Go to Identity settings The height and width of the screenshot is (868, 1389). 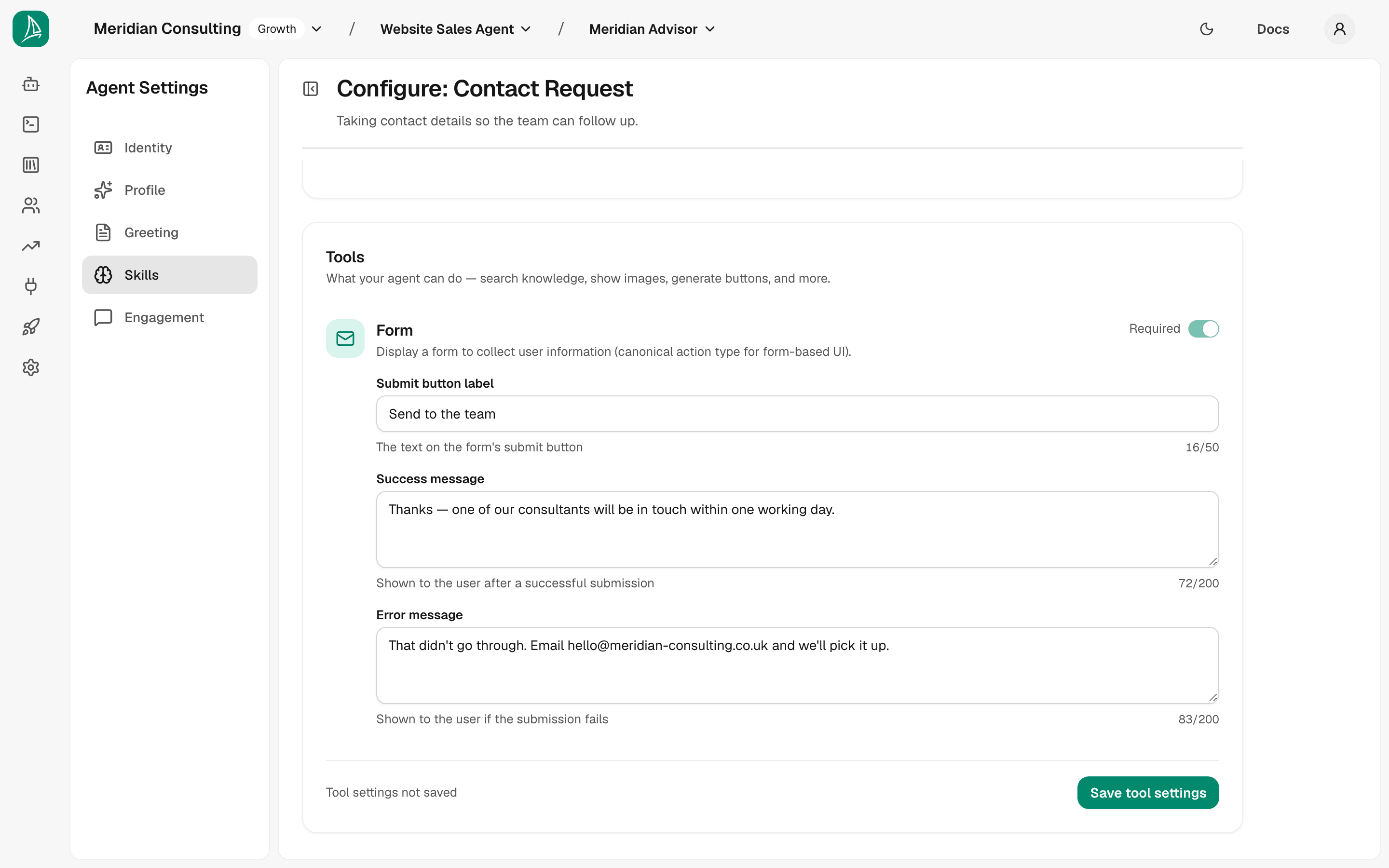(170, 148)
